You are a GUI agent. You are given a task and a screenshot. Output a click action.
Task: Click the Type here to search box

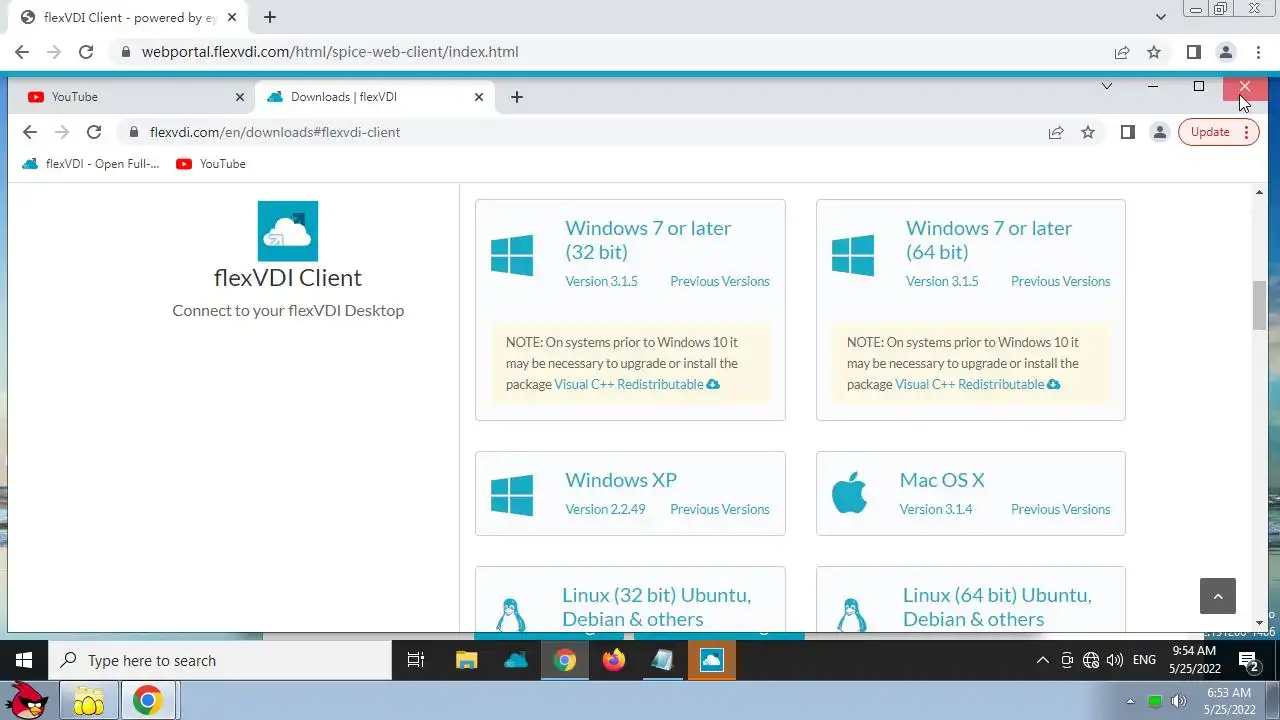point(220,660)
